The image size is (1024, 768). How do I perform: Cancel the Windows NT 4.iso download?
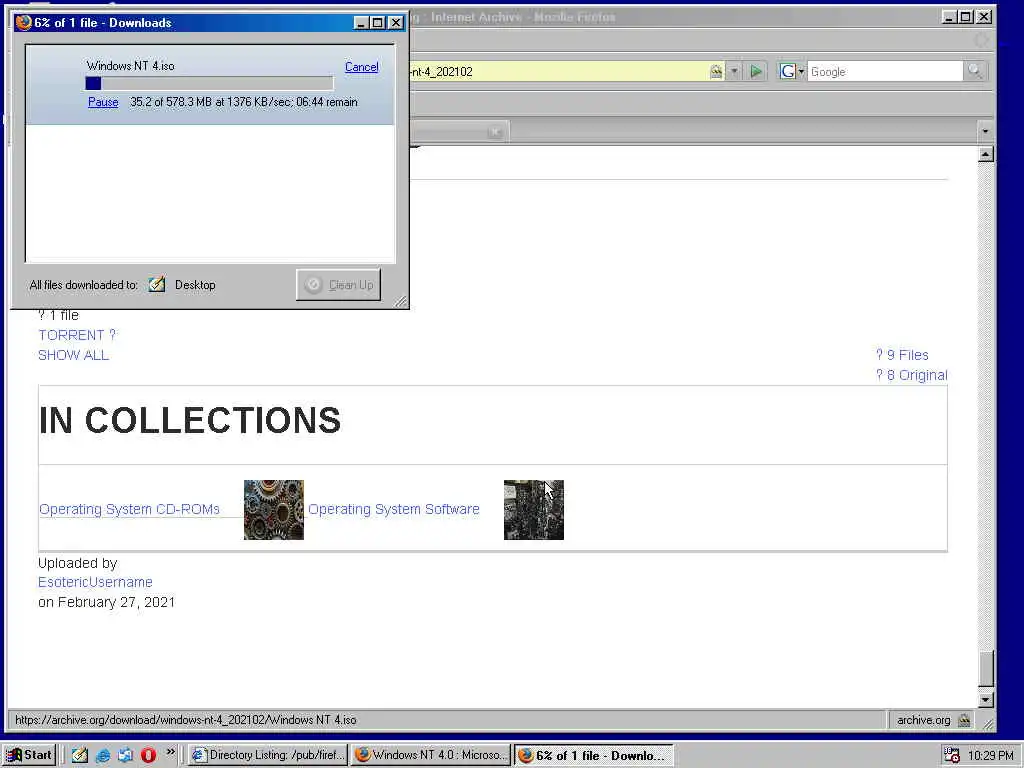pyautogui.click(x=361, y=67)
